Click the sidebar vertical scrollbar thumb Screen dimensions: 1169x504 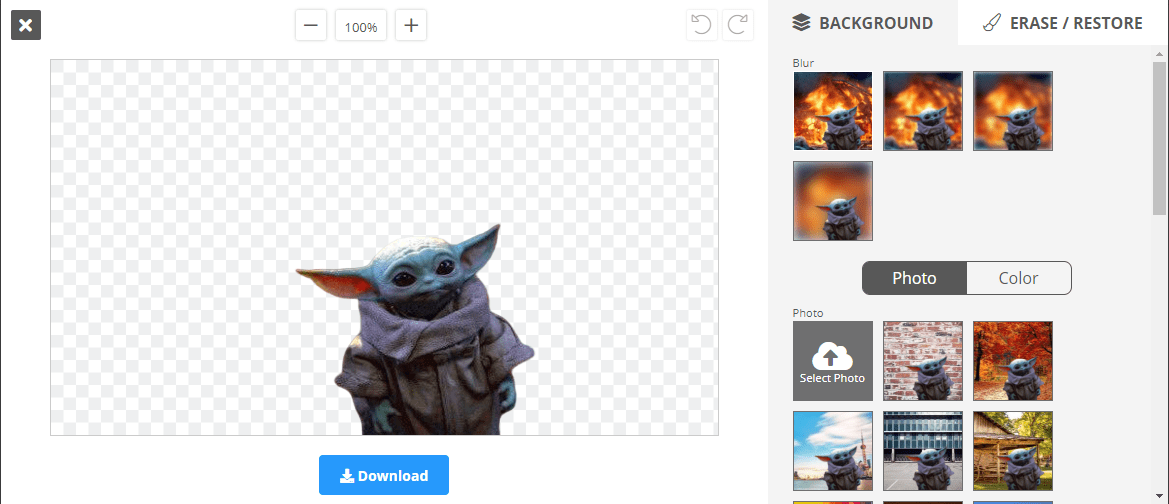coord(1160,138)
